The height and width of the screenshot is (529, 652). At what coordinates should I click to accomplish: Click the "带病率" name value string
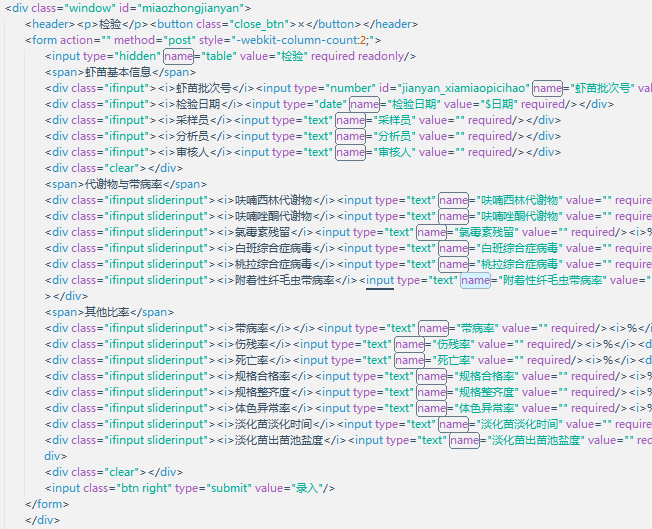477,328
